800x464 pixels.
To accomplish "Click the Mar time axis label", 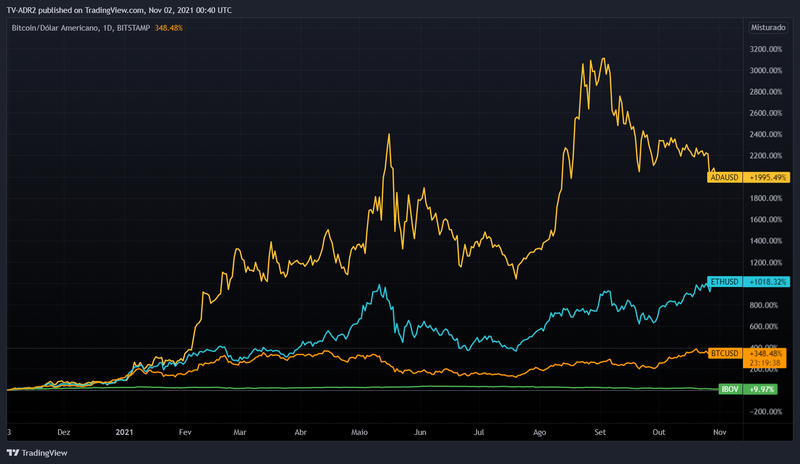I will point(240,432).
